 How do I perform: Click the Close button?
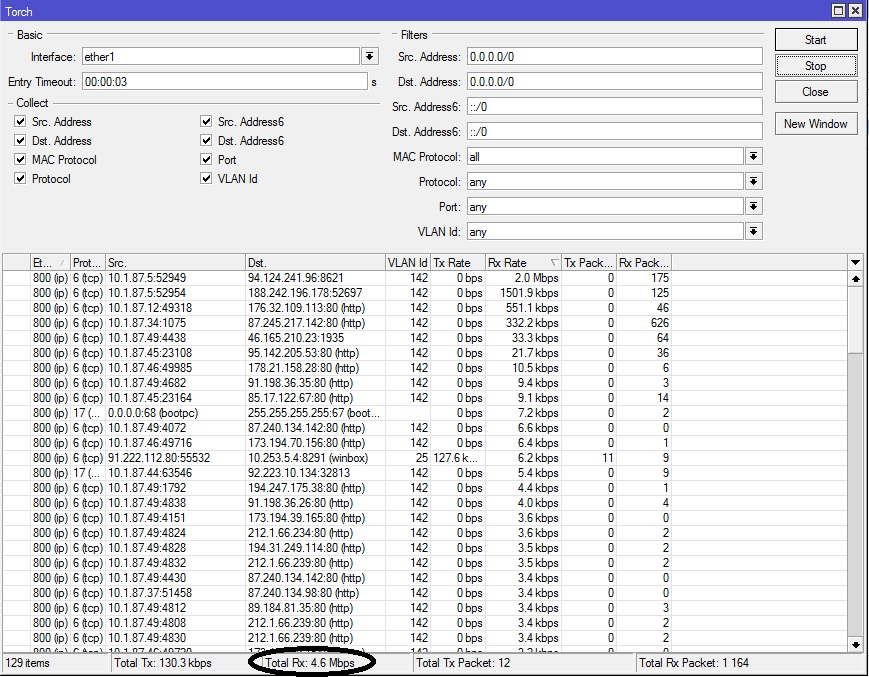[816, 92]
